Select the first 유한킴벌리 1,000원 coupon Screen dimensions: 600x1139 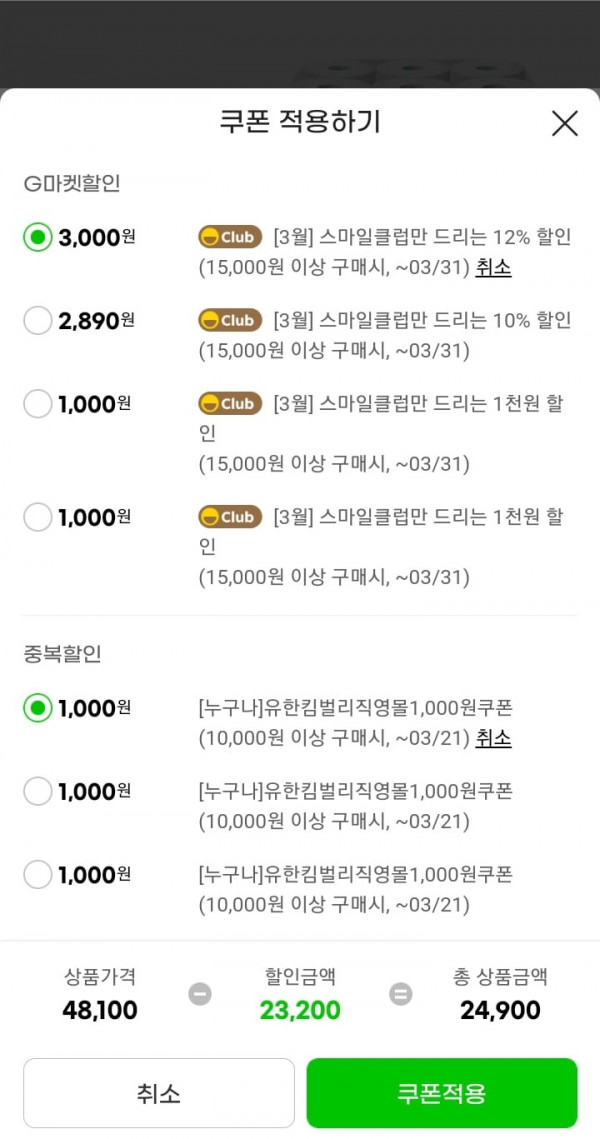click(38, 708)
